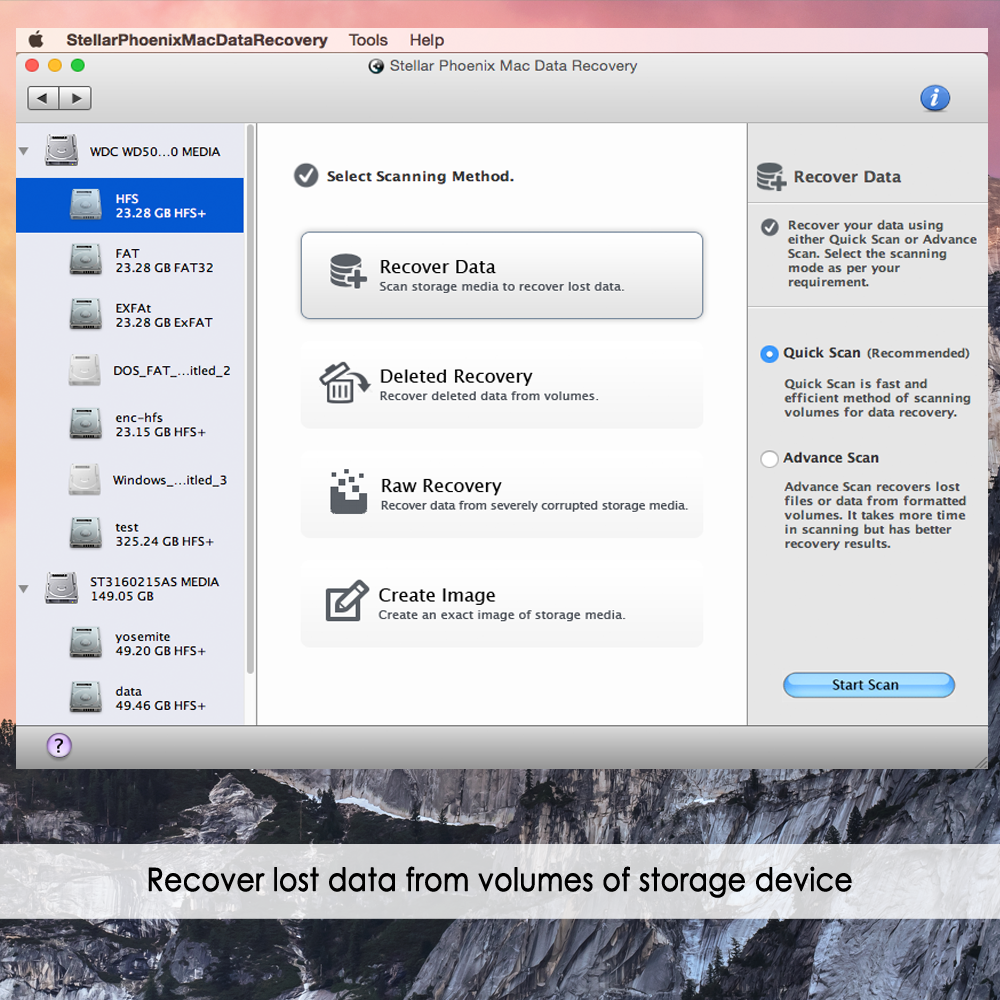Select the DOS_FAT_...itled_2 volume icon
This screenshot has height=1000, width=1000.
click(84, 370)
